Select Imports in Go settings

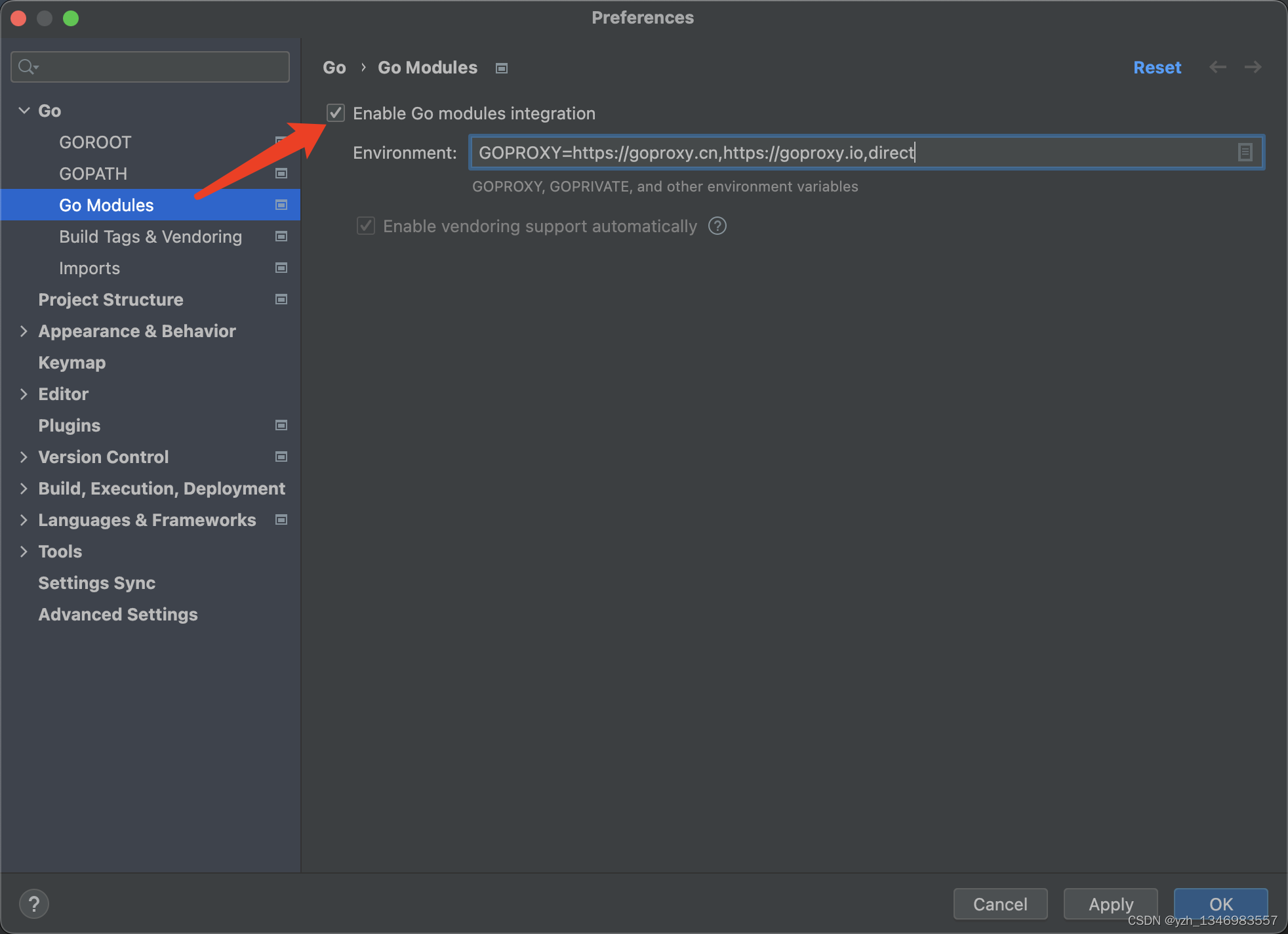click(x=89, y=268)
